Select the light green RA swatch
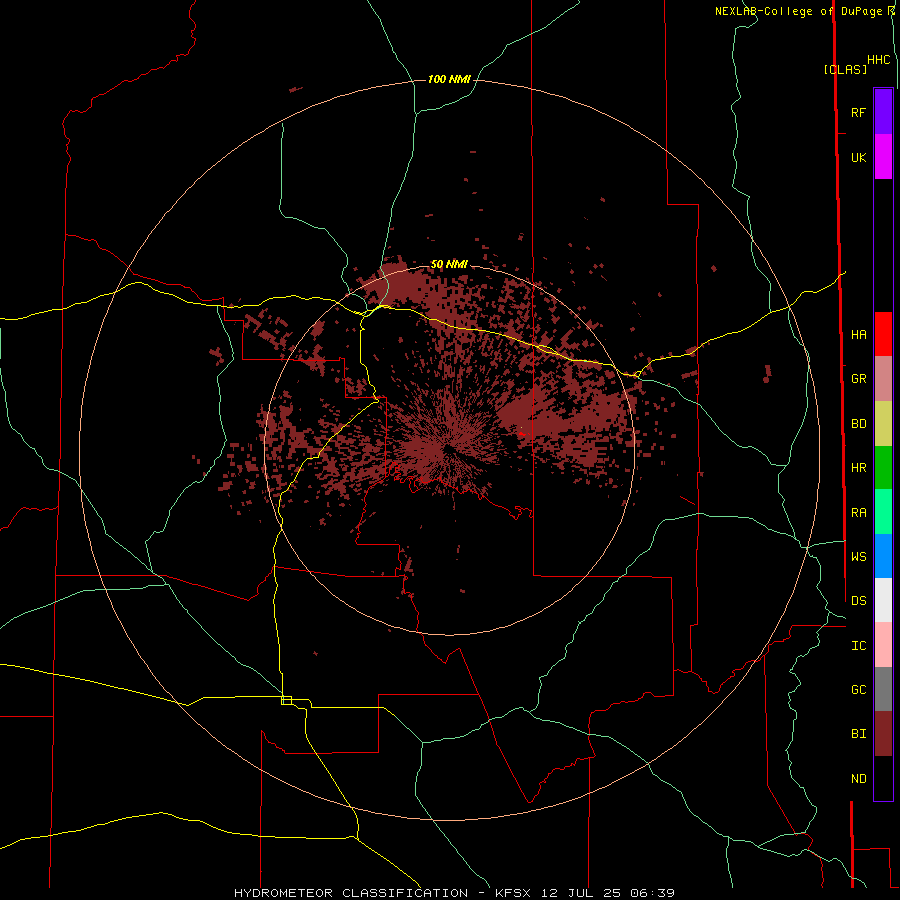 click(x=883, y=512)
